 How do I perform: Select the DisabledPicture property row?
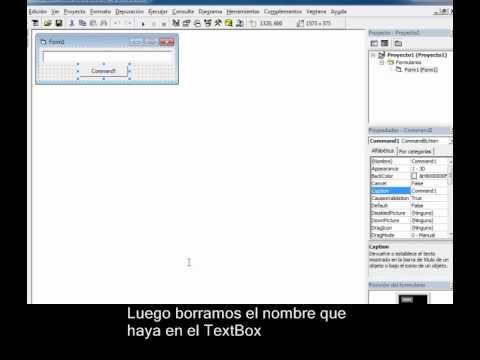click(410, 213)
